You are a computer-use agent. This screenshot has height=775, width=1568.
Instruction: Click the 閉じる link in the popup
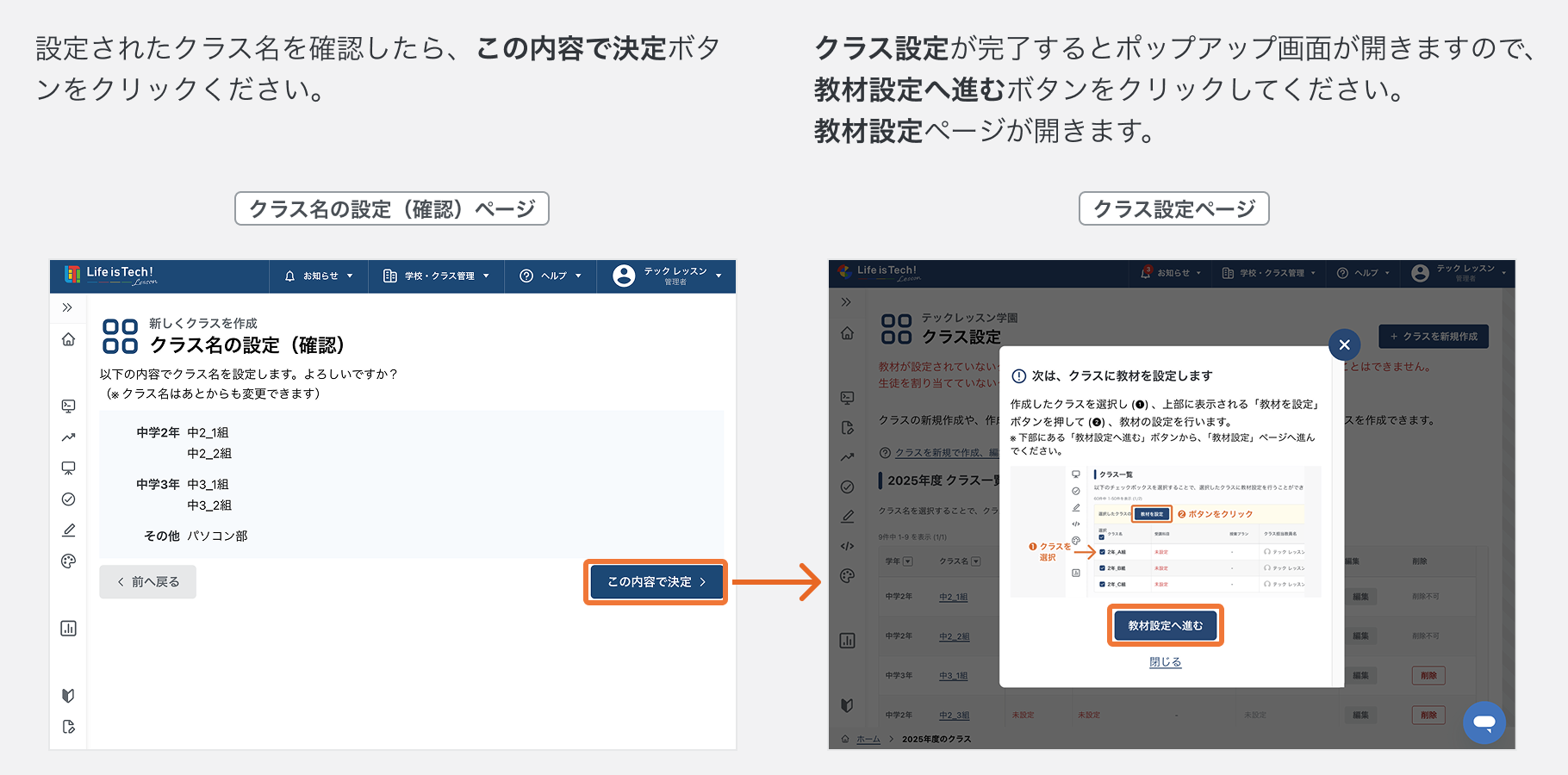tap(1165, 662)
